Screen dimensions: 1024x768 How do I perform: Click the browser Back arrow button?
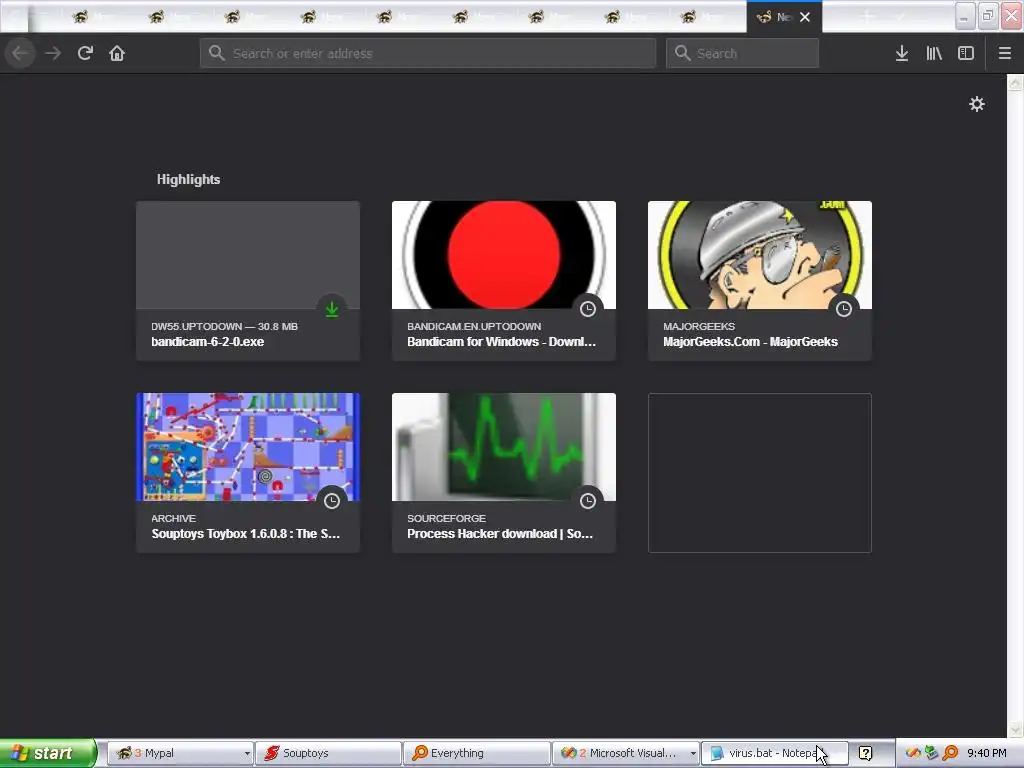tap(21, 54)
